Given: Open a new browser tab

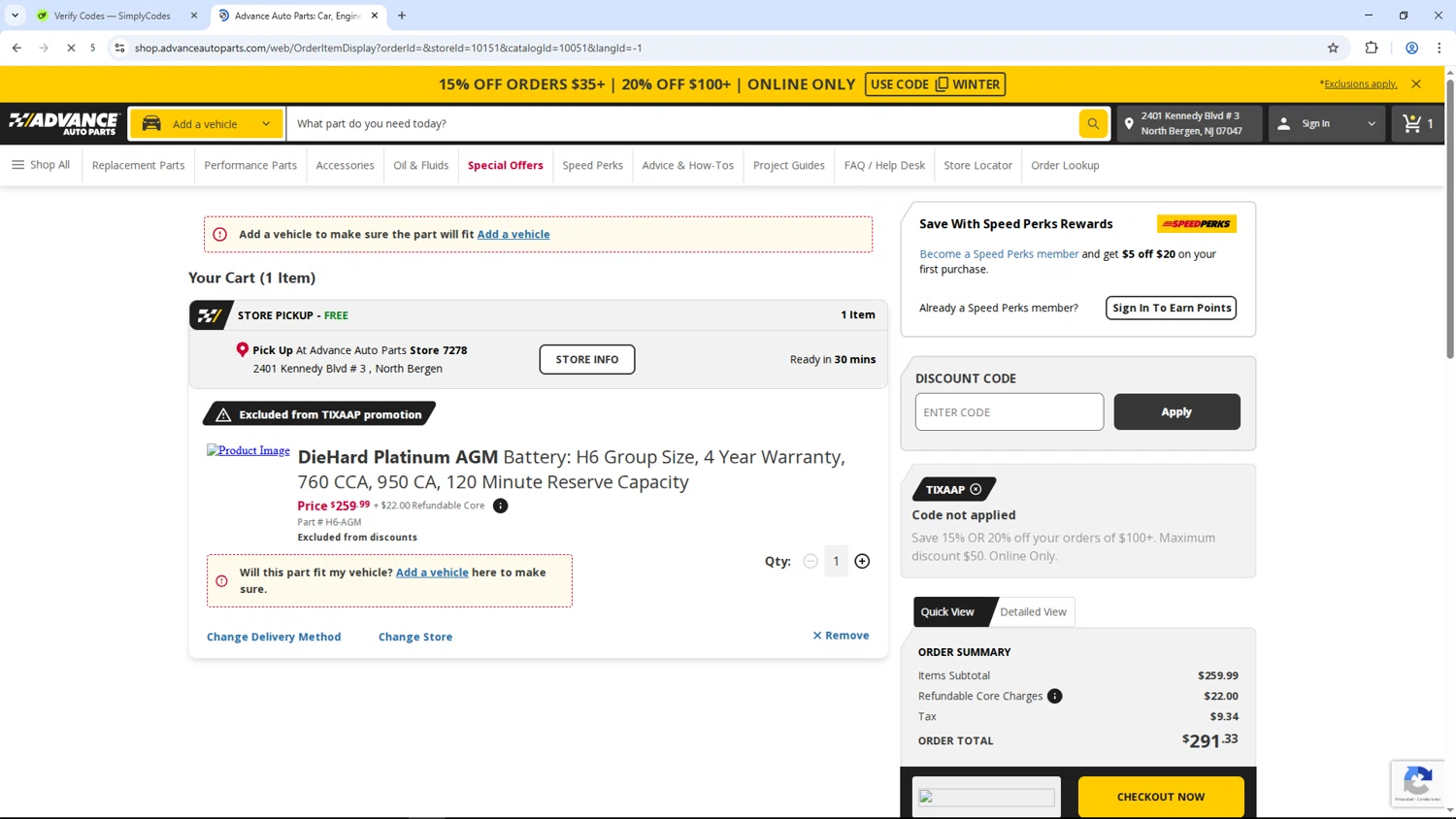Looking at the screenshot, I should coord(402,16).
